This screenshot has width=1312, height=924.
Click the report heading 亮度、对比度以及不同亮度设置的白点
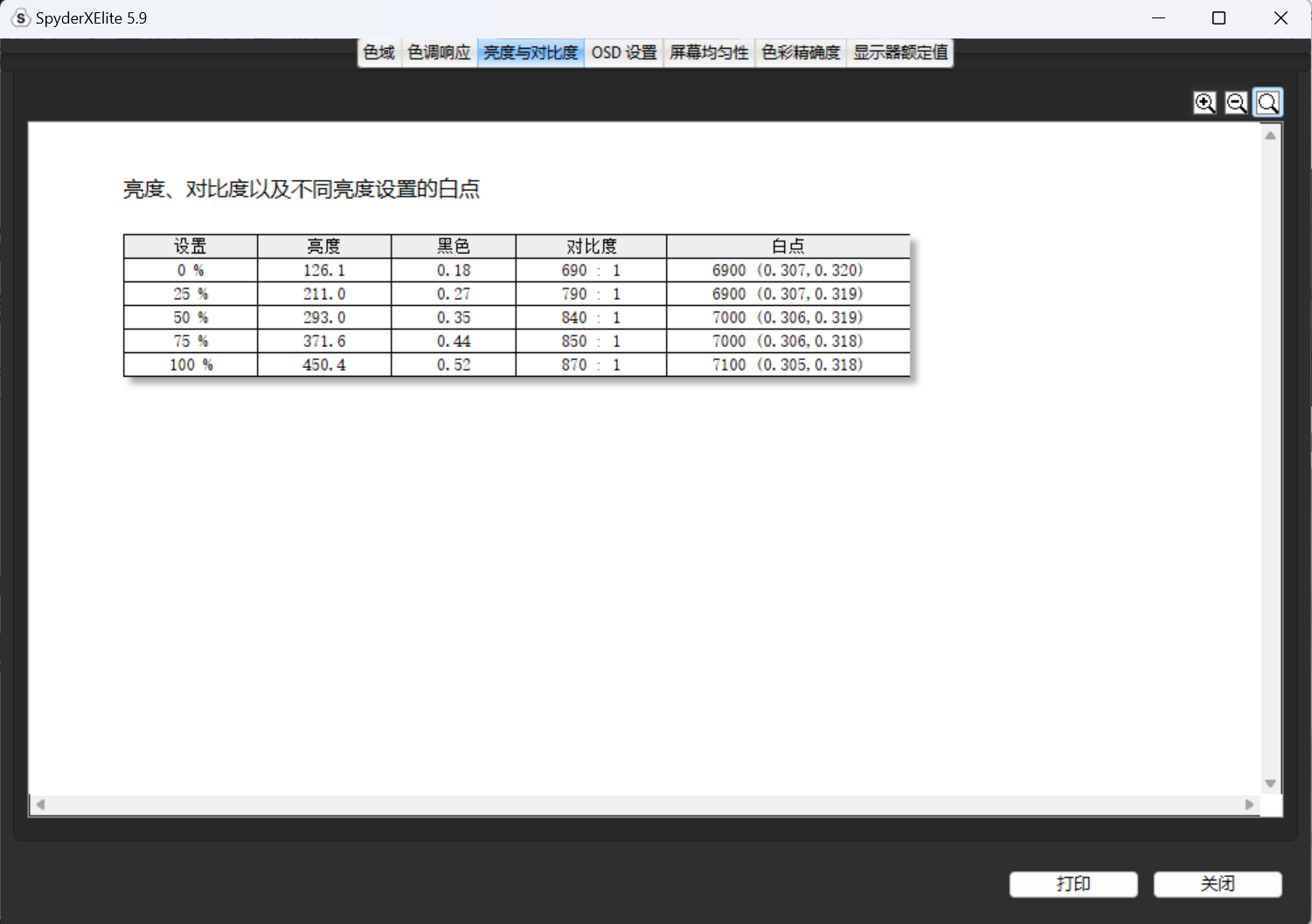[x=302, y=189]
